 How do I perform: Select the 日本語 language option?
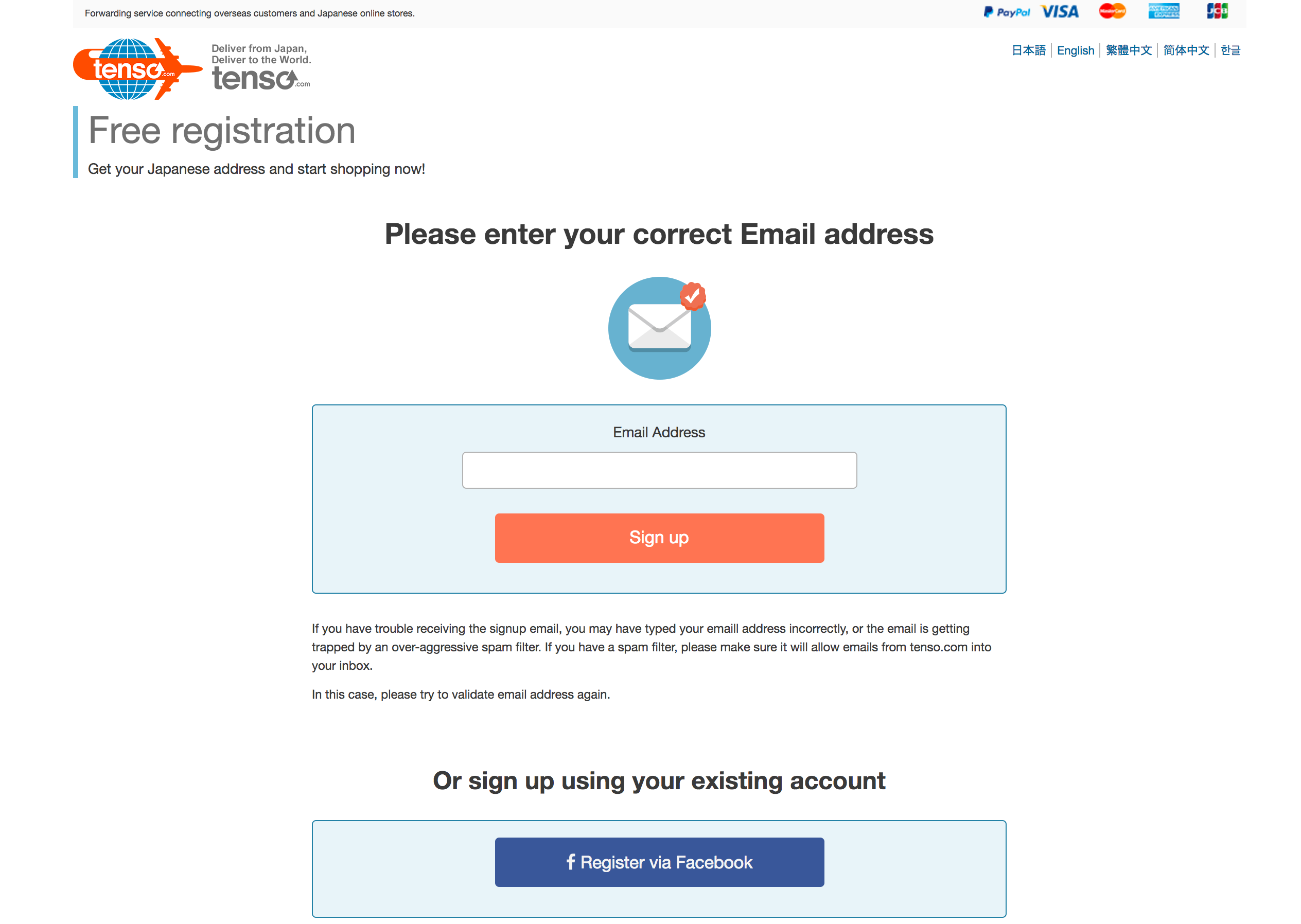point(1030,51)
